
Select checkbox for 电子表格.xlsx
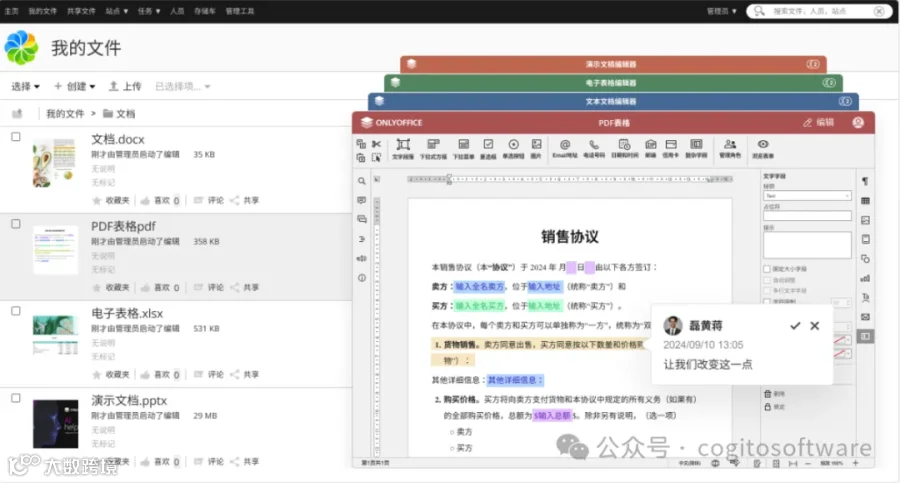point(16,311)
